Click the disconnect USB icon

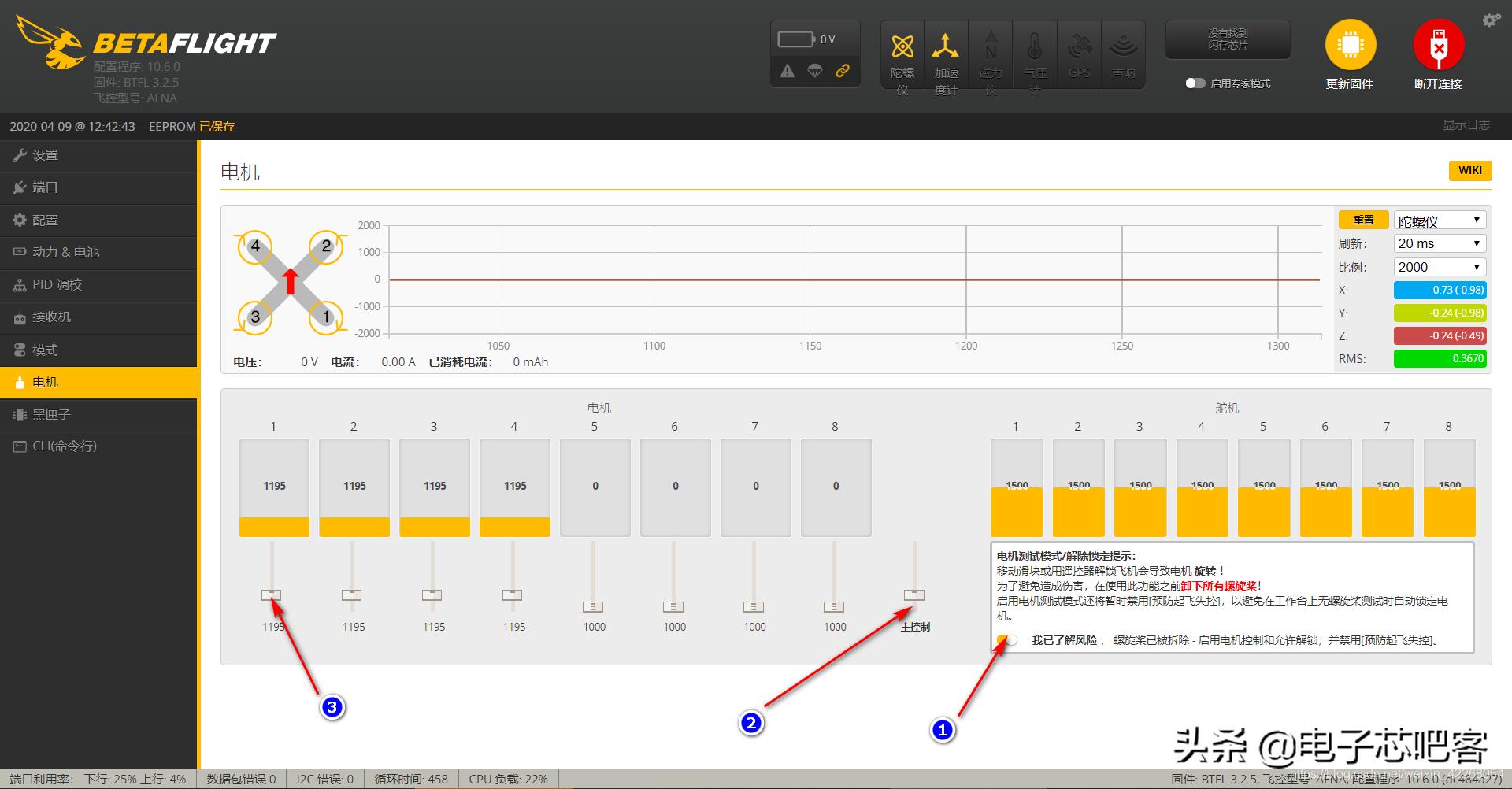[x=1438, y=46]
